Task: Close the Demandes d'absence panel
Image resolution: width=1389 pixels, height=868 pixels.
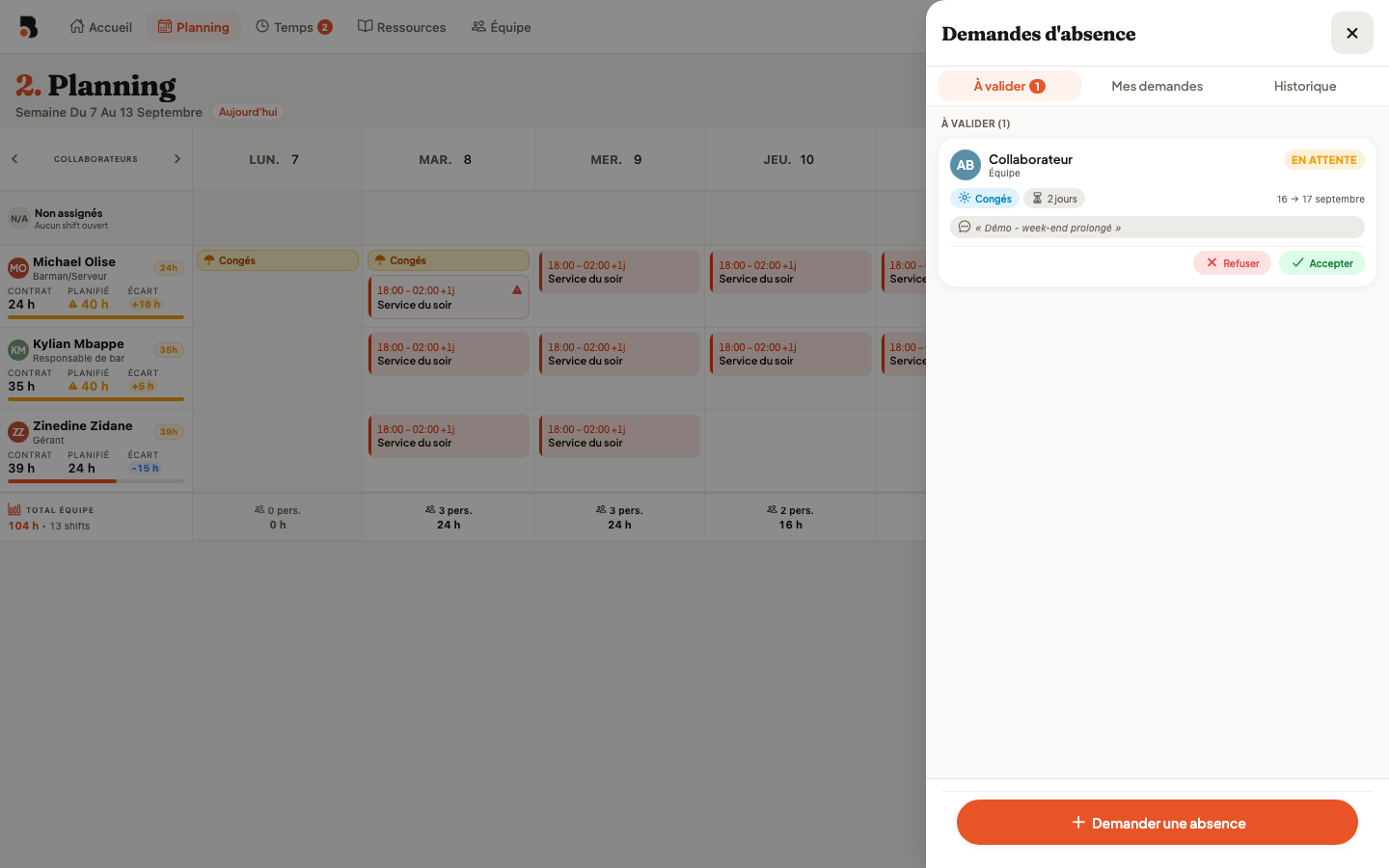Action: [x=1352, y=33]
